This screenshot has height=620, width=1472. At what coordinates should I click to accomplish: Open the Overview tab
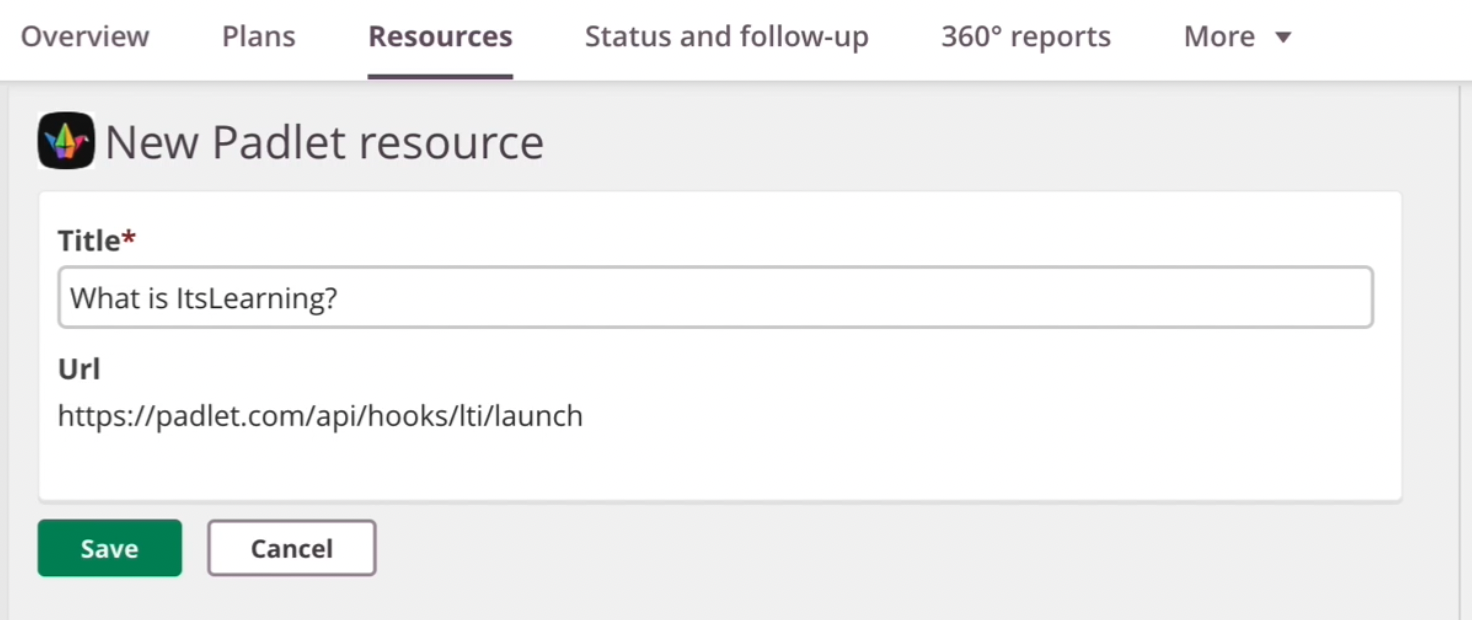[85, 37]
